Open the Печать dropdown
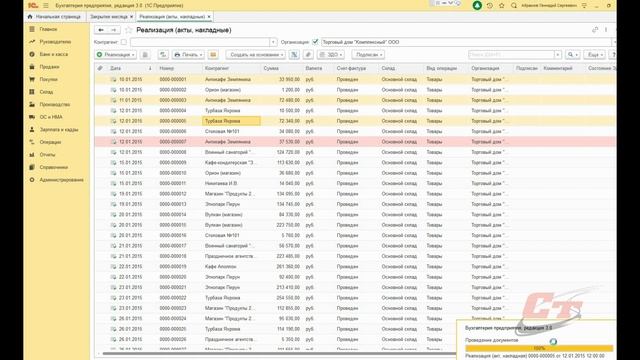Screen dimensions: 640x360 [x=188, y=55]
